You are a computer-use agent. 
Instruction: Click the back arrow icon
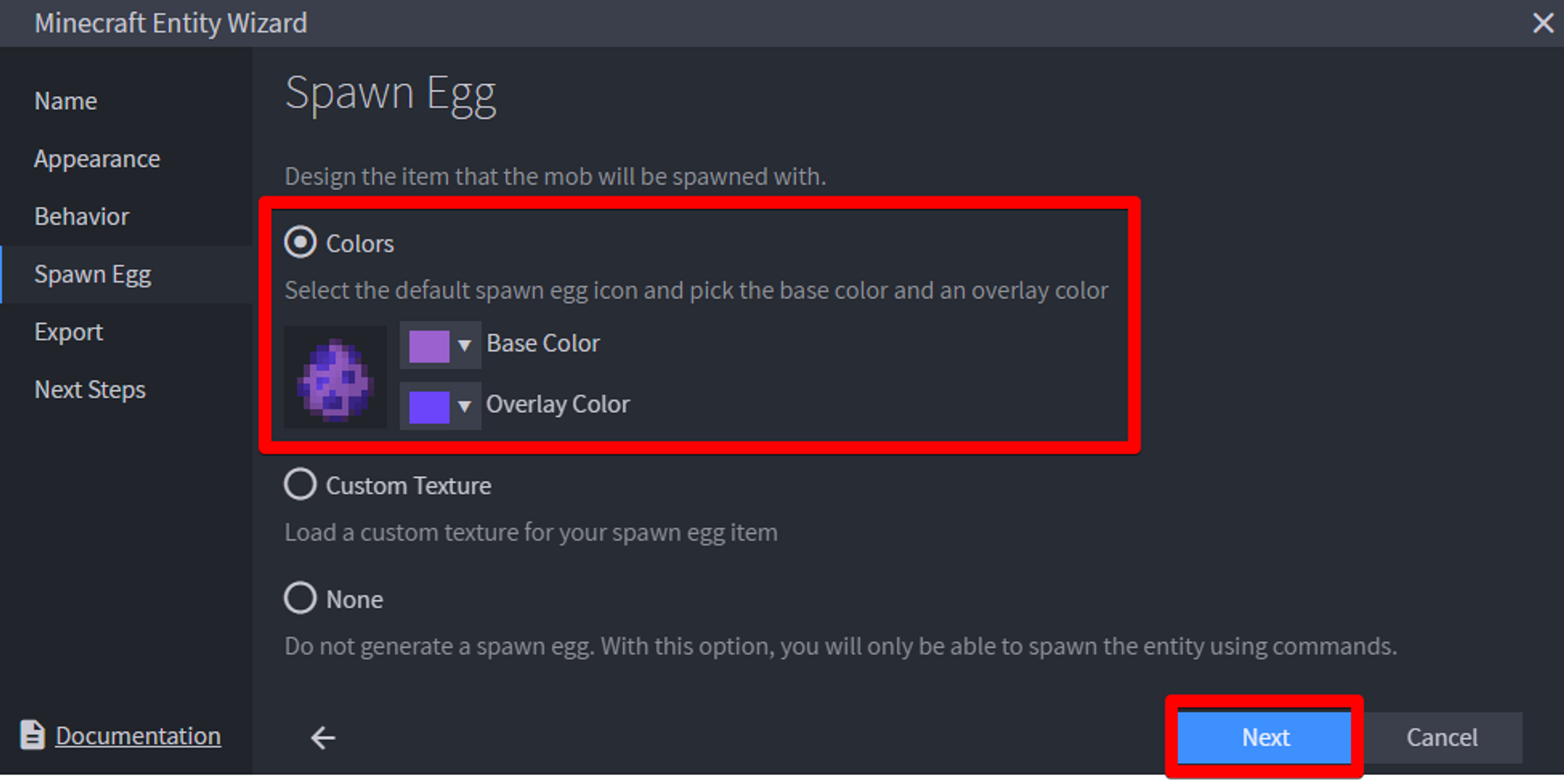click(x=323, y=738)
